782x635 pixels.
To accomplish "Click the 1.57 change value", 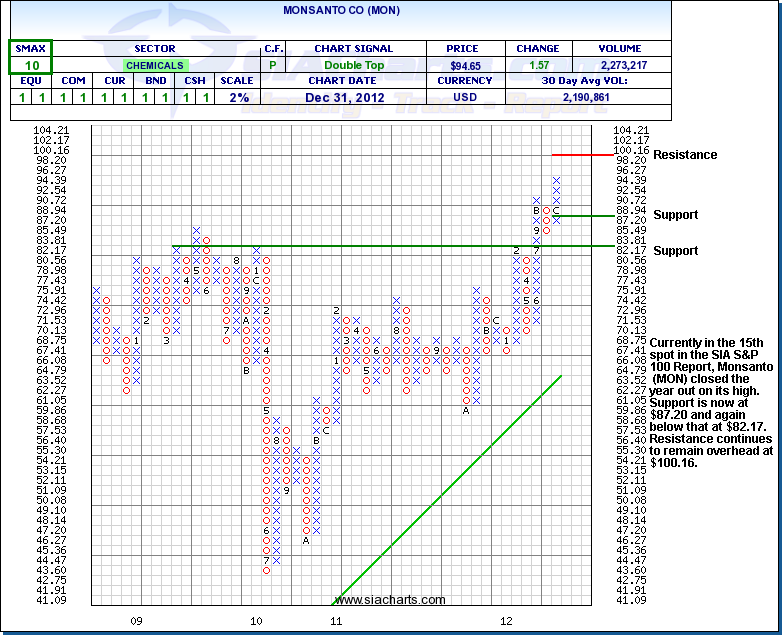I will coord(537,65).
